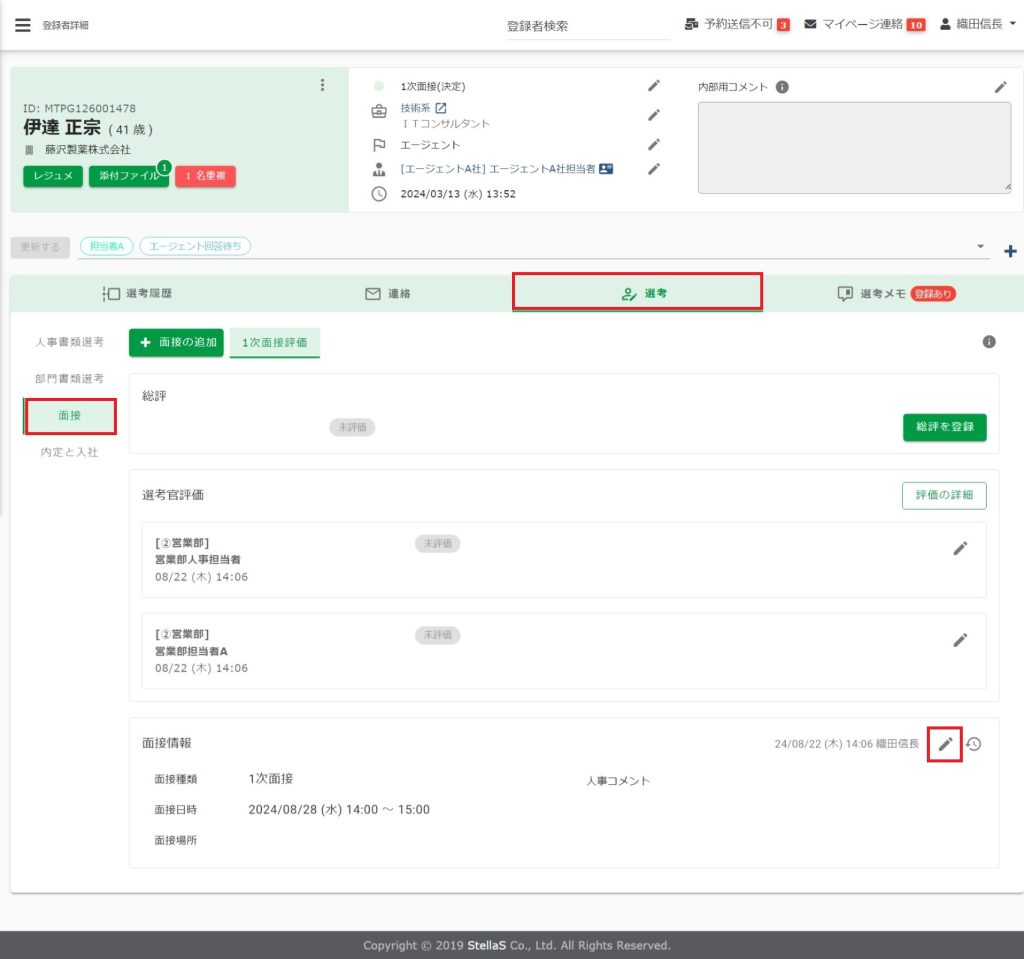Expand the tag selection dropdown arrow

[980, 246]
